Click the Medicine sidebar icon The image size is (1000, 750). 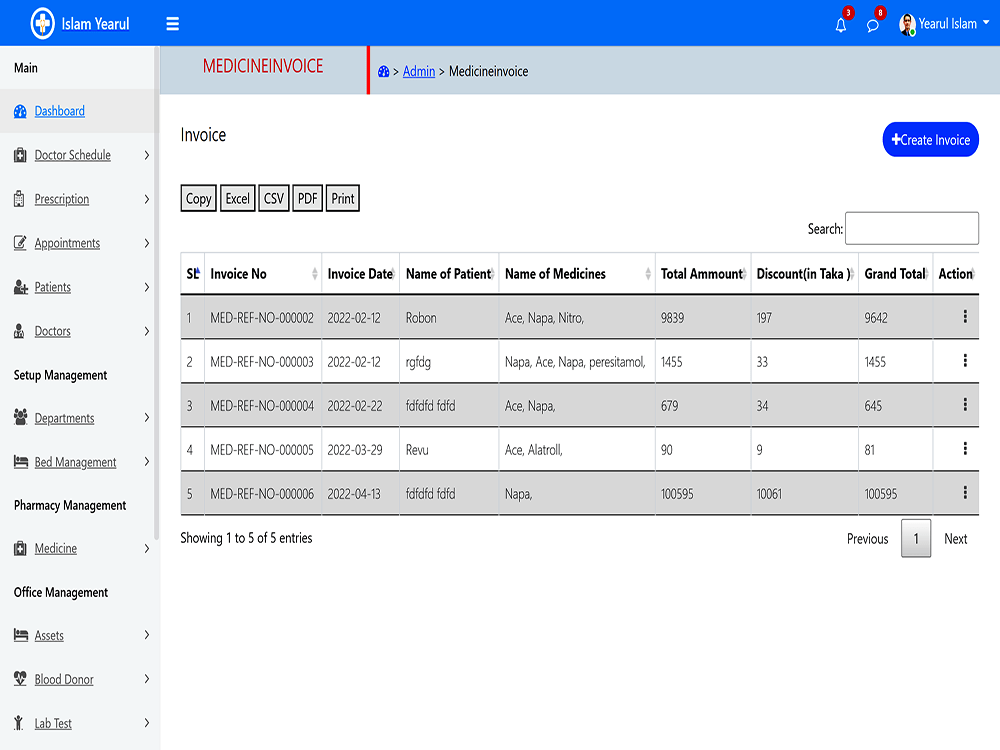(x=20, y=548)
